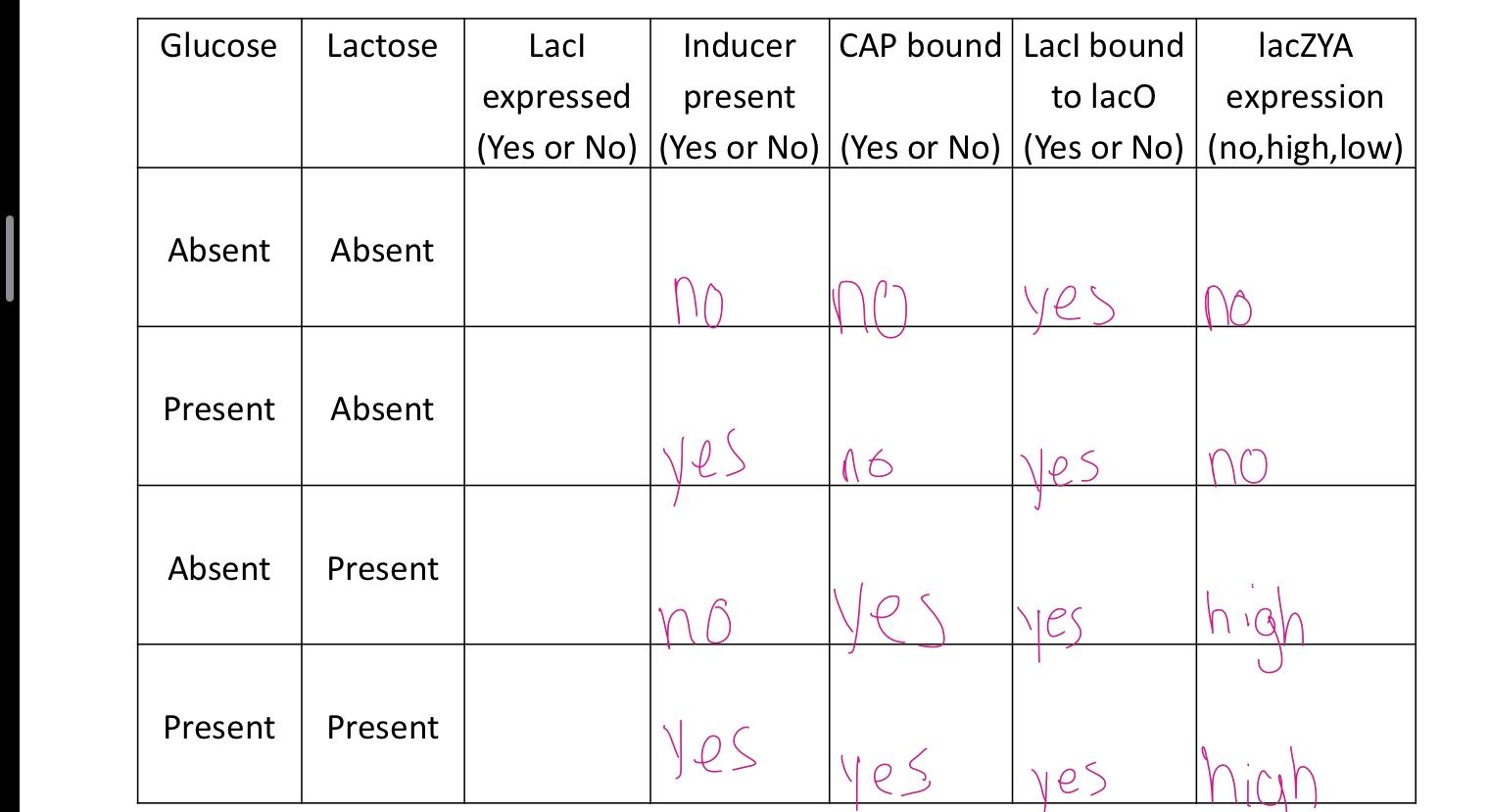Click empty LacI expressed cell in last row
Image resolution: width=1489 pixels, height=812 pixels.
point(557,724)
